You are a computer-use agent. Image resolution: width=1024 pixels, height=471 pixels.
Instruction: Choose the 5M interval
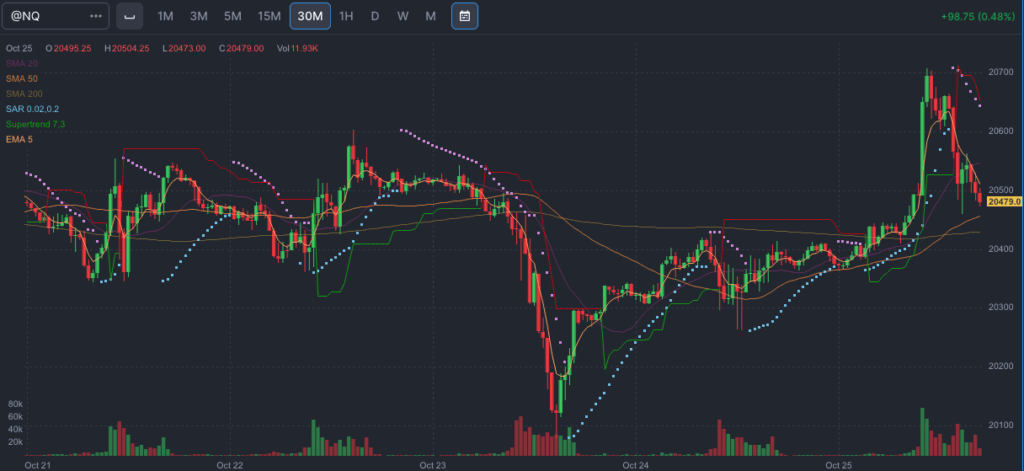coord(232,16)
